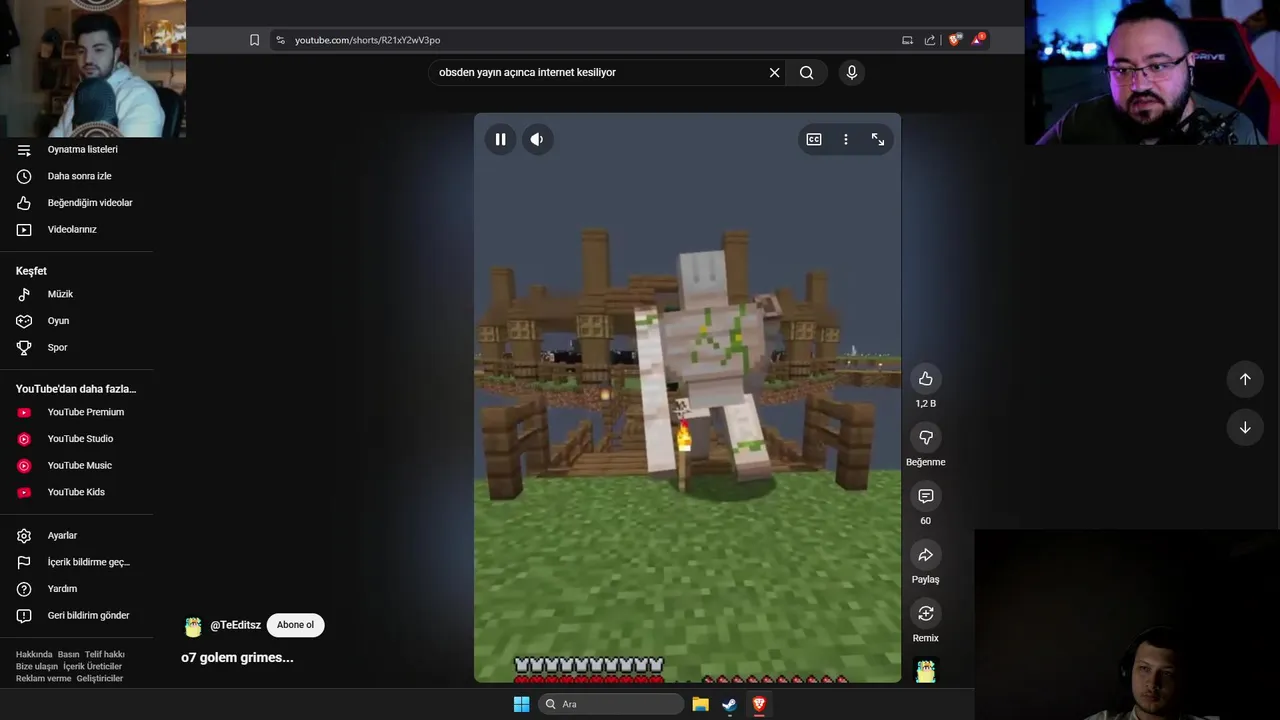Open Brave browser from taskbar
Viewport: 1280px width, 720px height.
tap(759, 704)
